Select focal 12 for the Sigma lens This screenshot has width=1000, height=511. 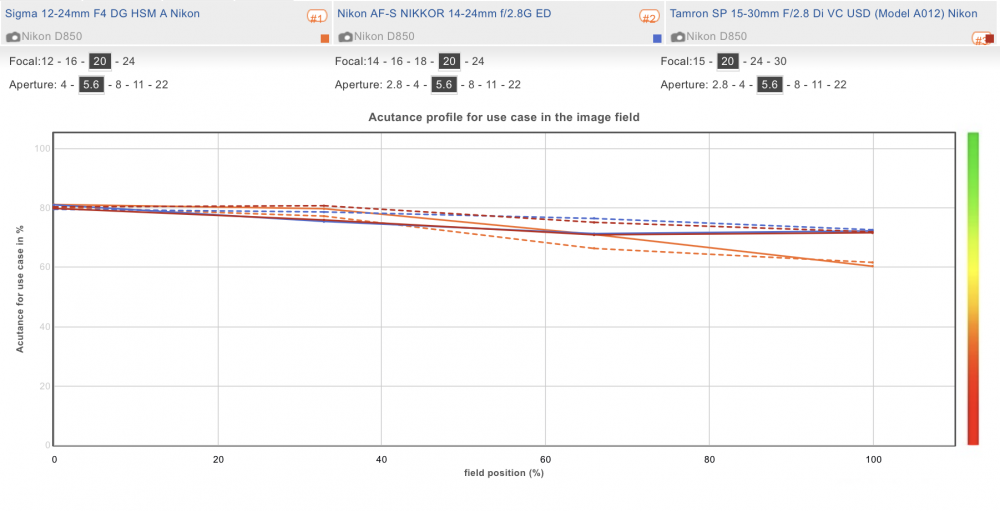point(47,62)
